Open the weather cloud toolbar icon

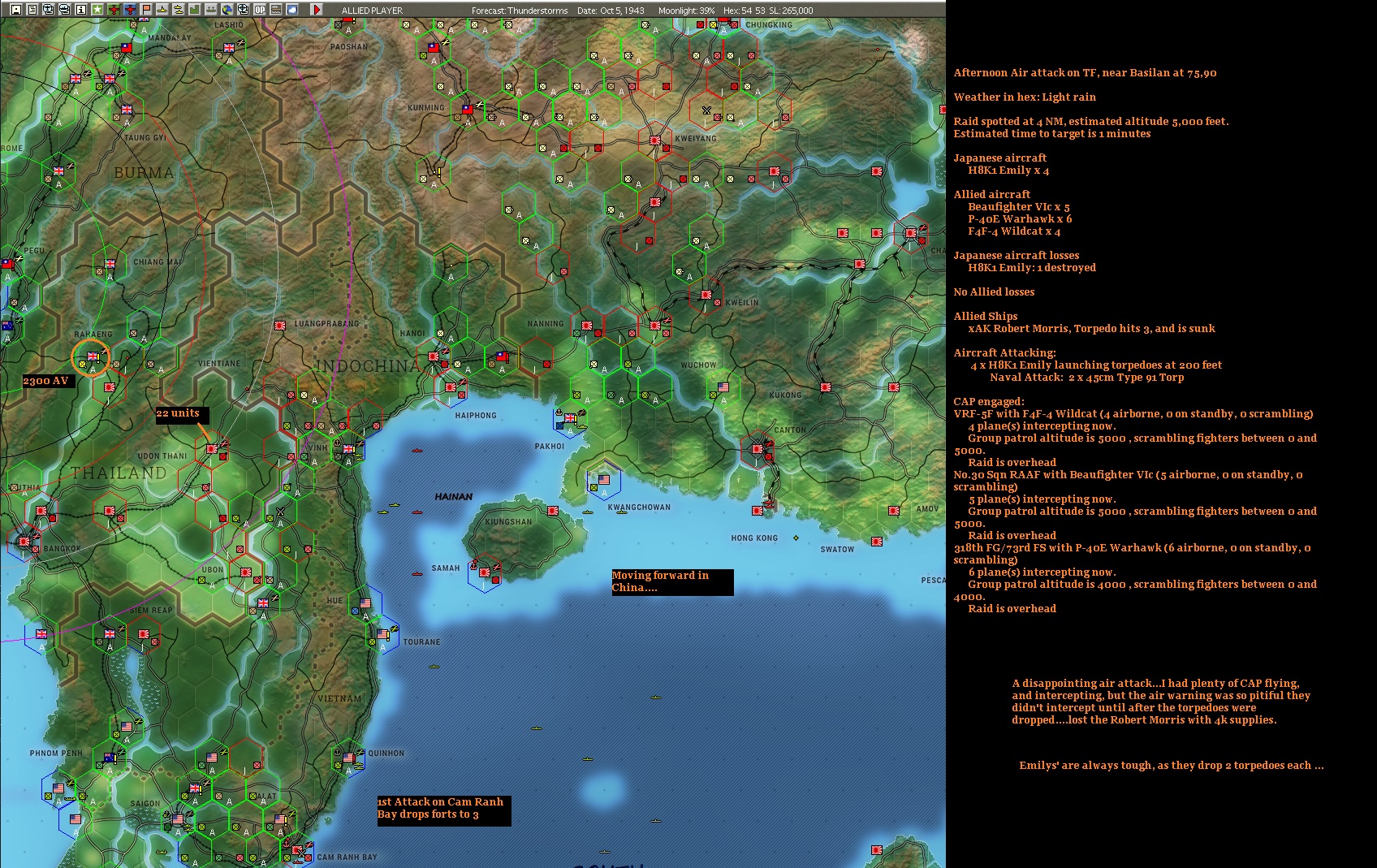[292, 10]
